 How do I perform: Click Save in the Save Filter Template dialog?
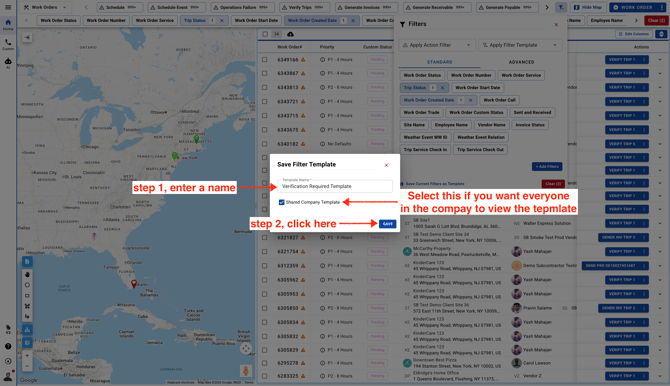(x=388, y=224)
